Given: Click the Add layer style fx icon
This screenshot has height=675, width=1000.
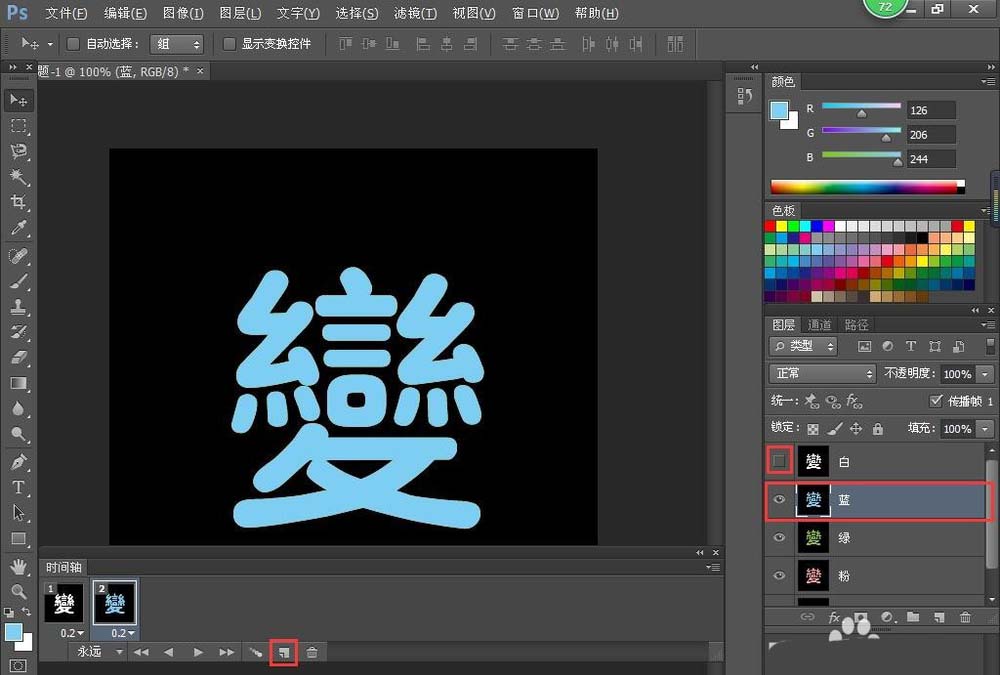Looking at the screenshot, I should (x=834, y=617).
